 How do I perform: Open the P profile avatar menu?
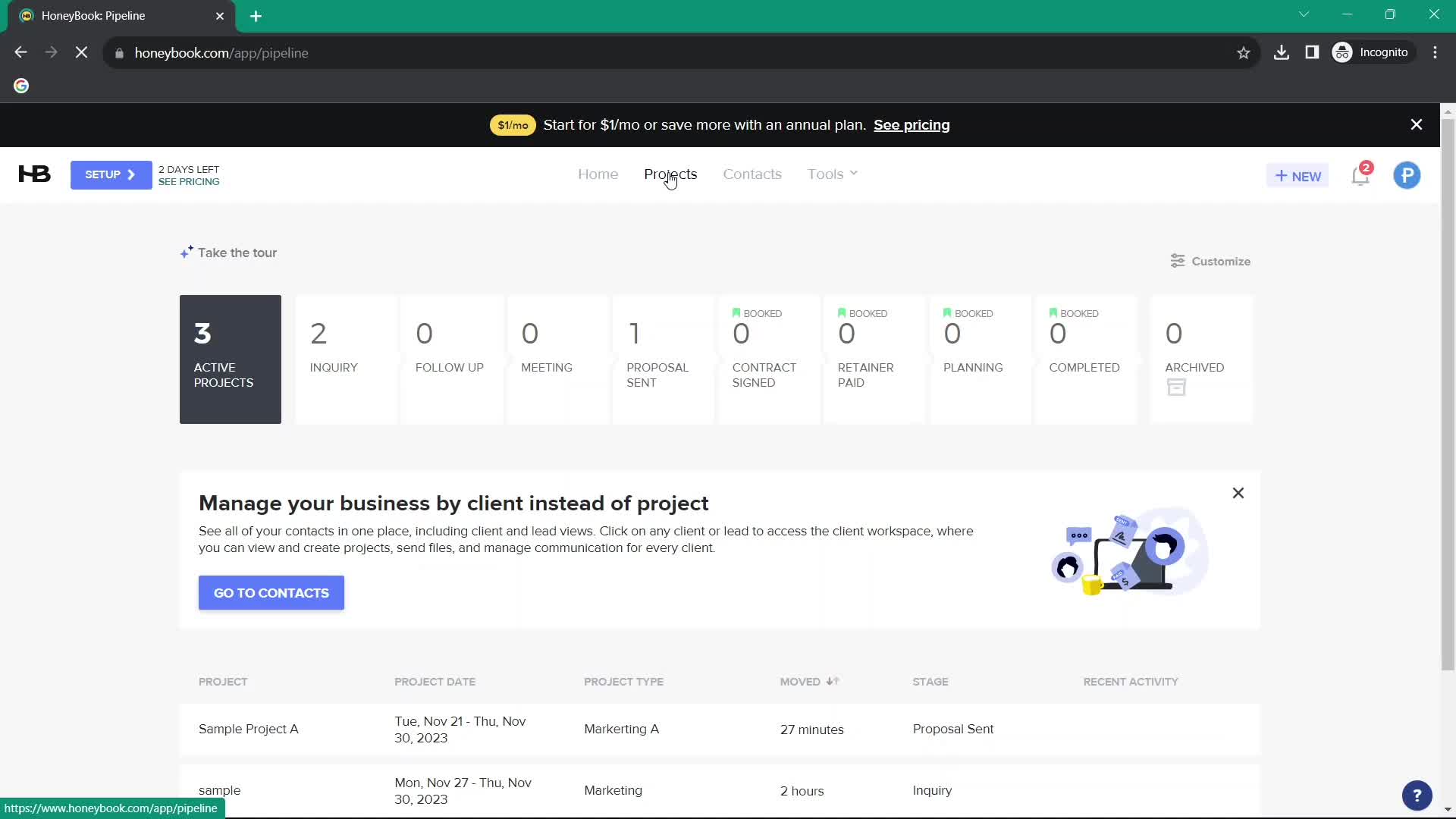1407,175
